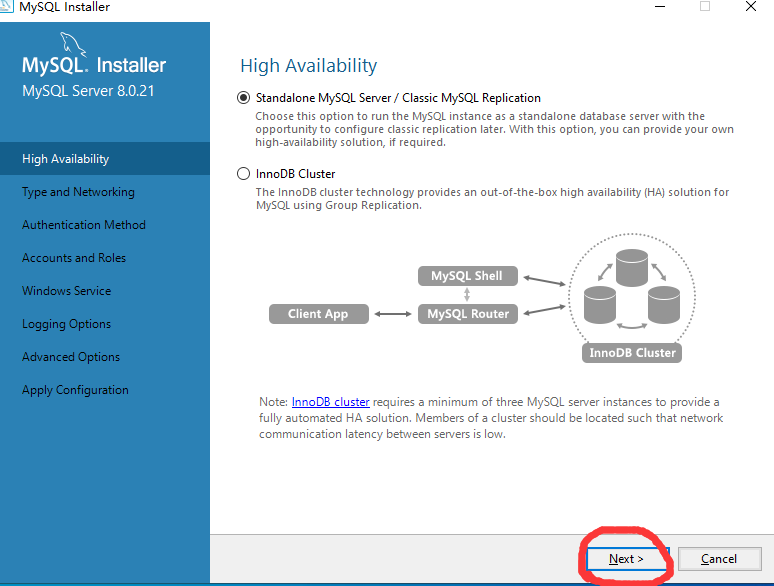Click the MySQL Installer title bar icon

pyautogui.click(x=6, y=6)
